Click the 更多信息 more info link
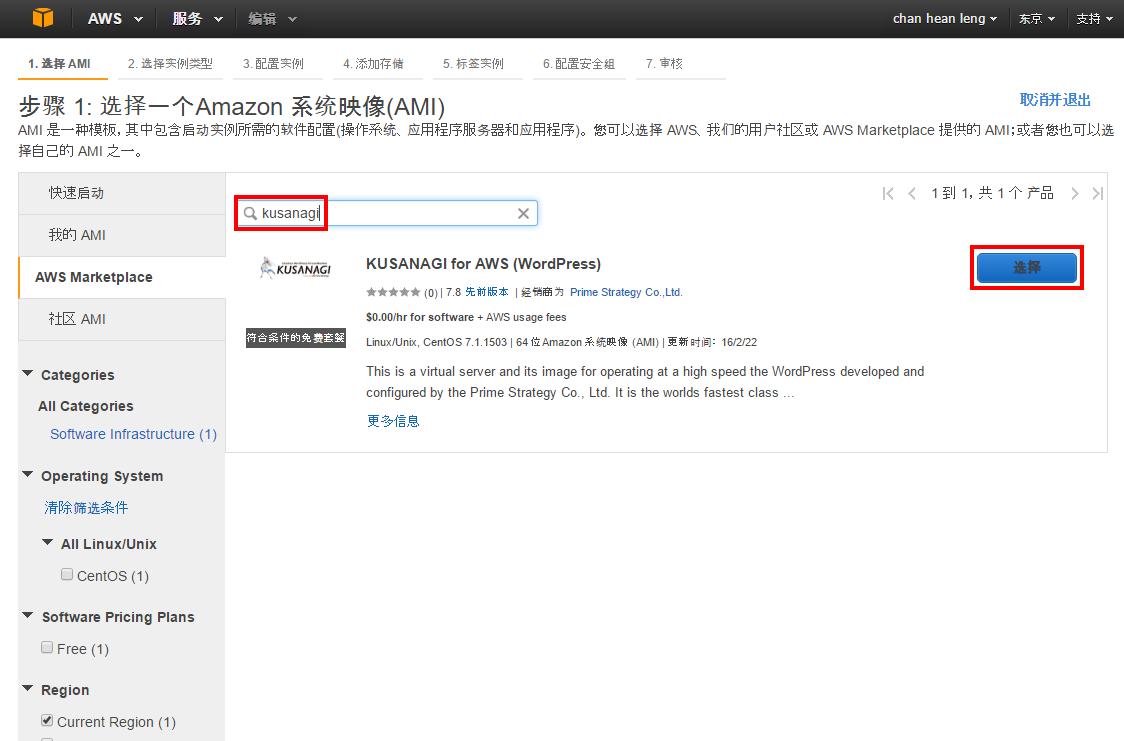Viewport: 1124px width, 741px height. [393, 421]
